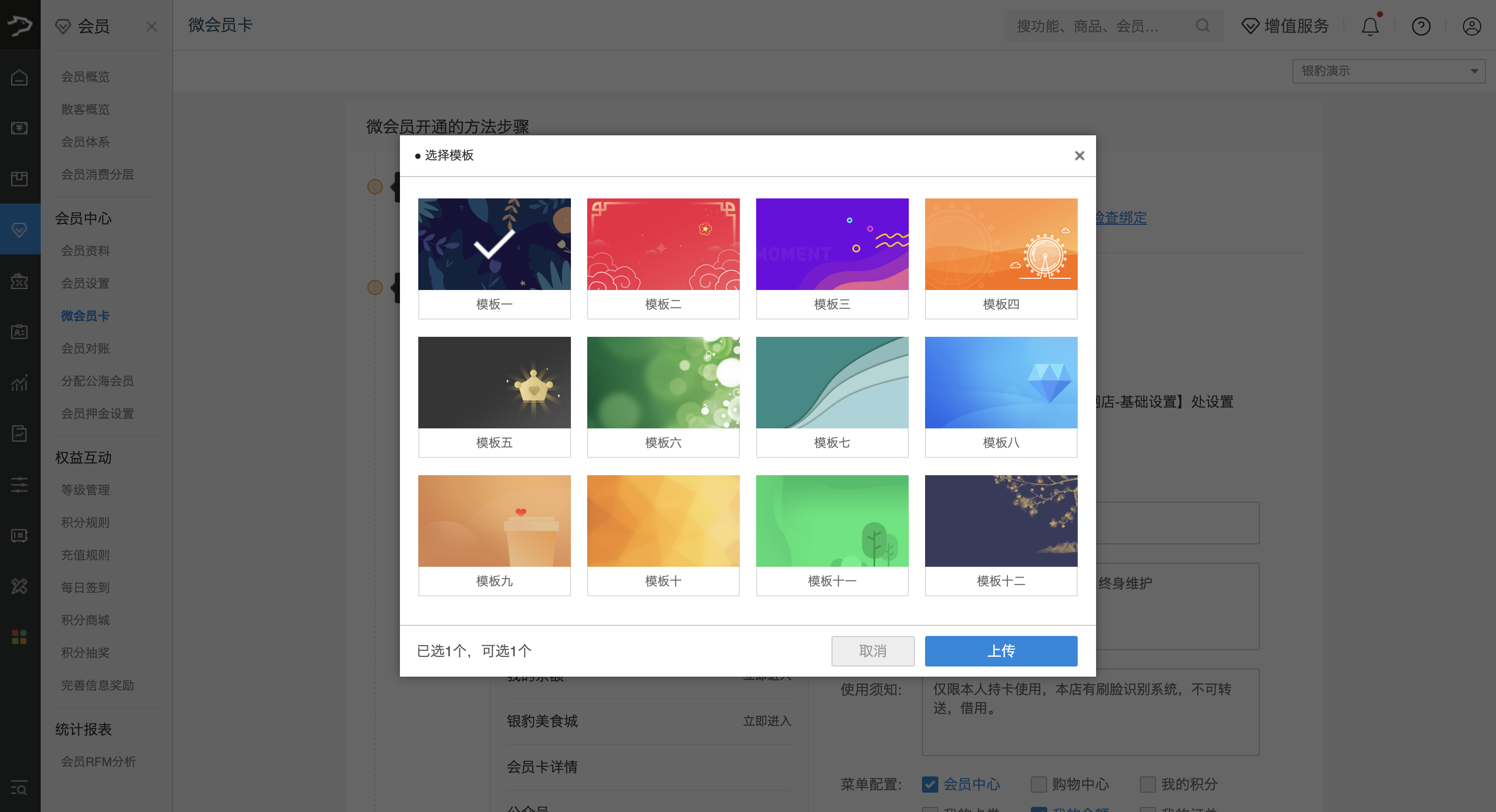The image size is (1496, 812).
Task: Open the sliders settings icon in left rail
Action: [20, 484]
